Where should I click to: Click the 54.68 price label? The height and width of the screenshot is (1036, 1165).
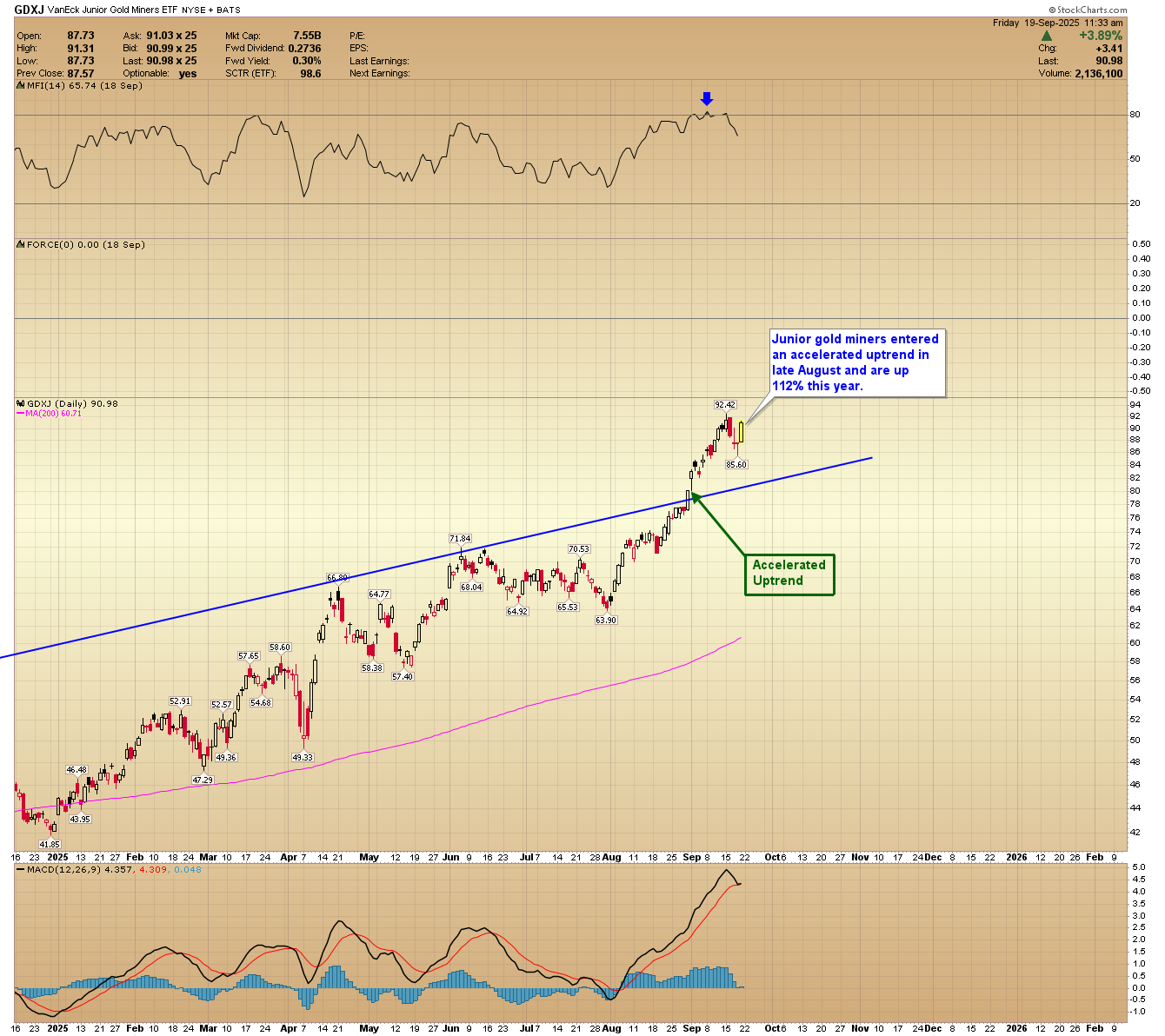click(x=261, y=703)
